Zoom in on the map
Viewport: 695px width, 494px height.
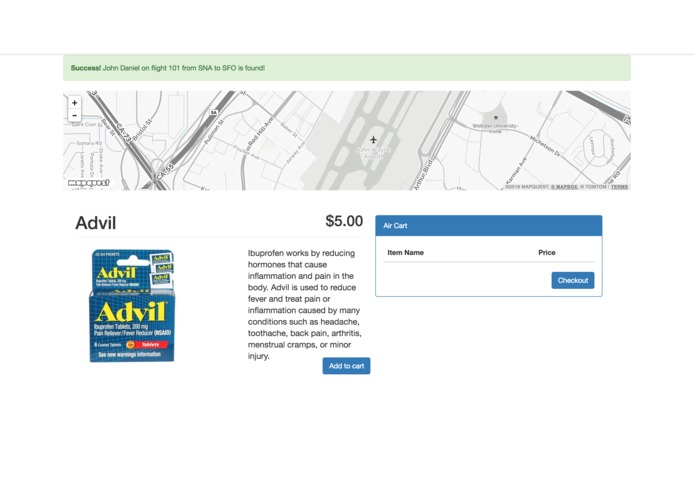click(74, 103)
